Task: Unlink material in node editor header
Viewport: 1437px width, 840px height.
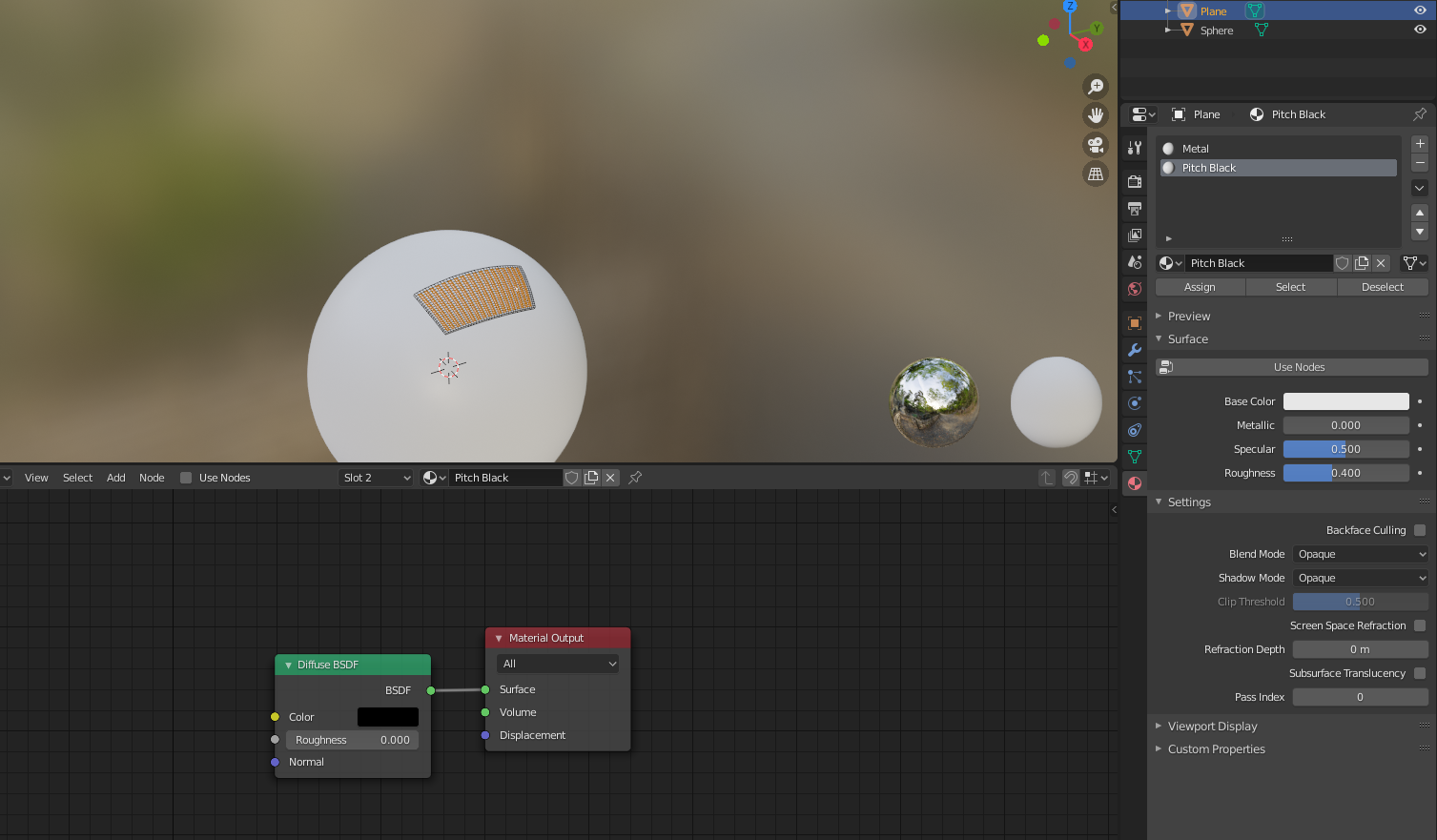Action: coord(610,478)
